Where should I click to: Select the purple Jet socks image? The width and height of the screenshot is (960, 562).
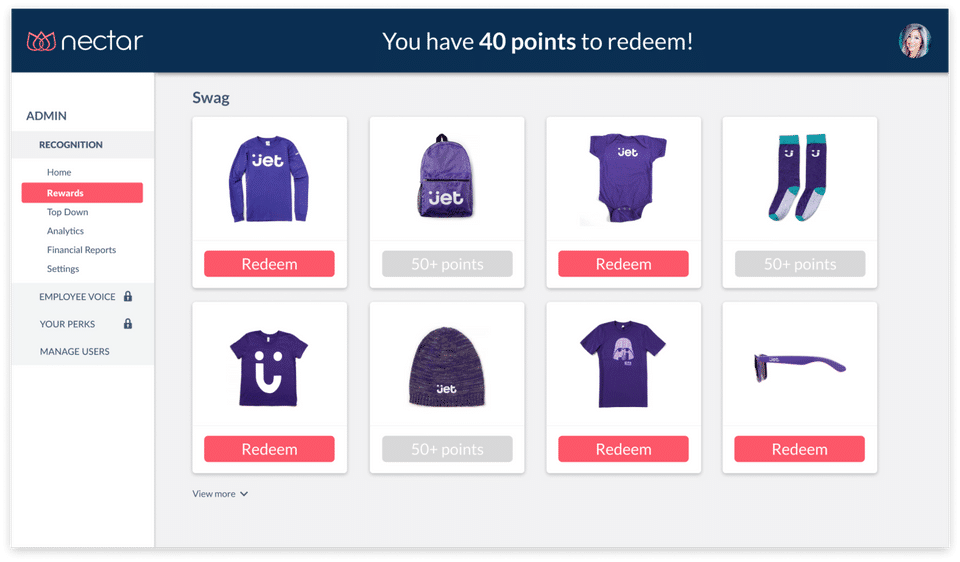click(799, 178)
